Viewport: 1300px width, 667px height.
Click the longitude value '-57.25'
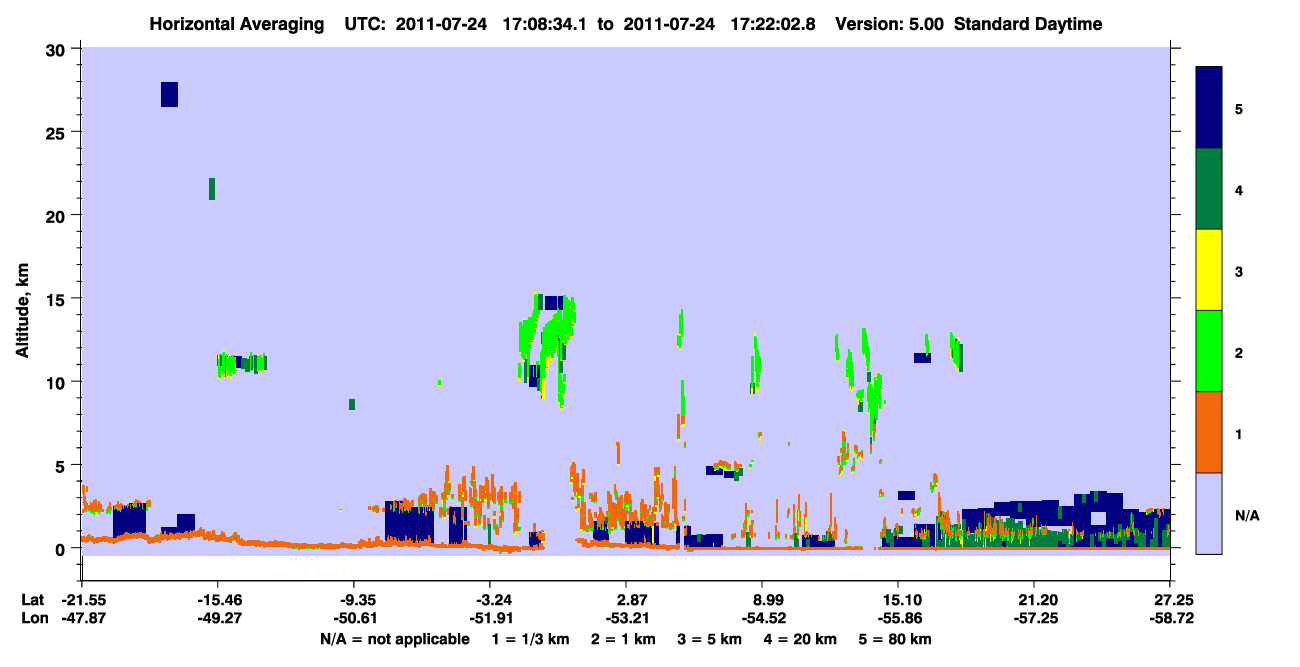click(x=1034, y=619)
